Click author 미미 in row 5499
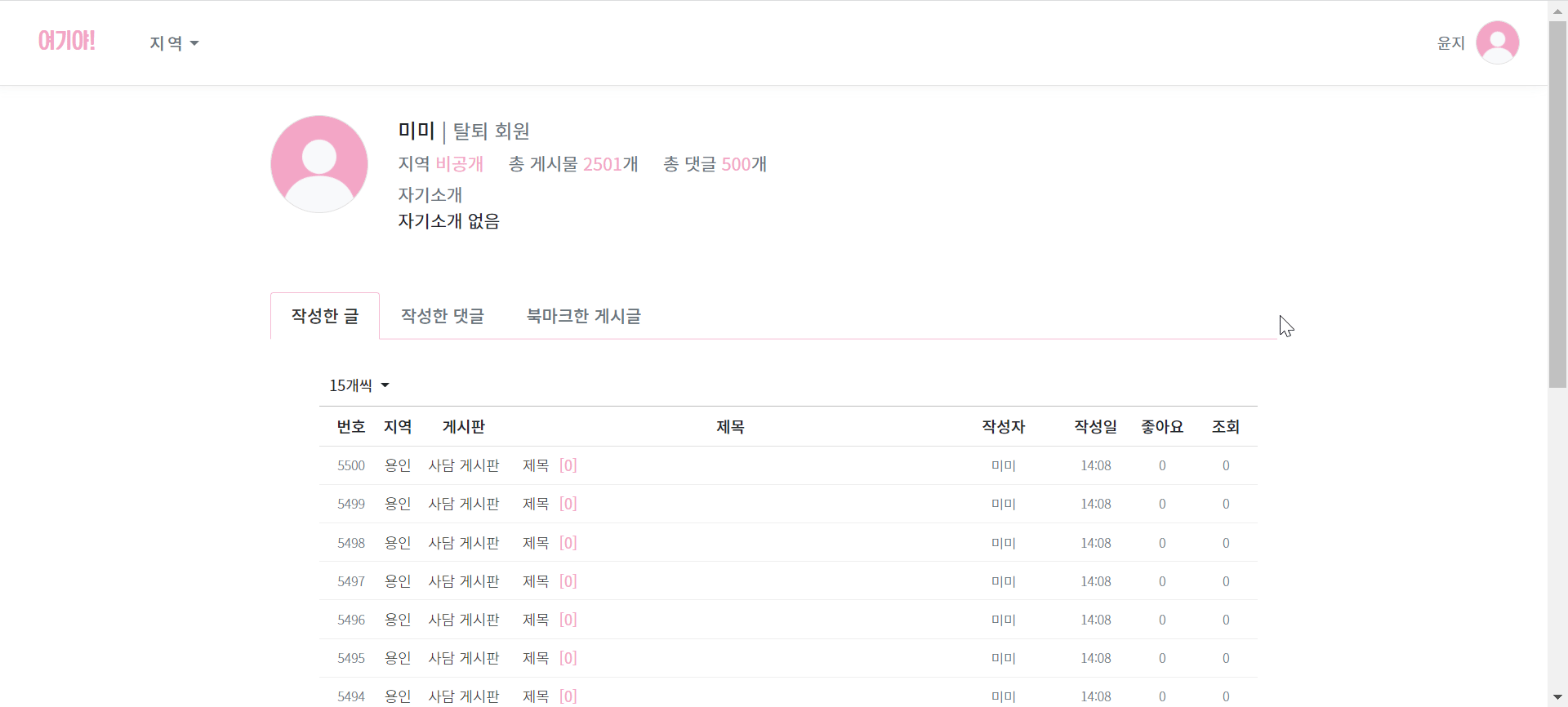Viewport: 1568px width, 707px height. click(1003, 504)
